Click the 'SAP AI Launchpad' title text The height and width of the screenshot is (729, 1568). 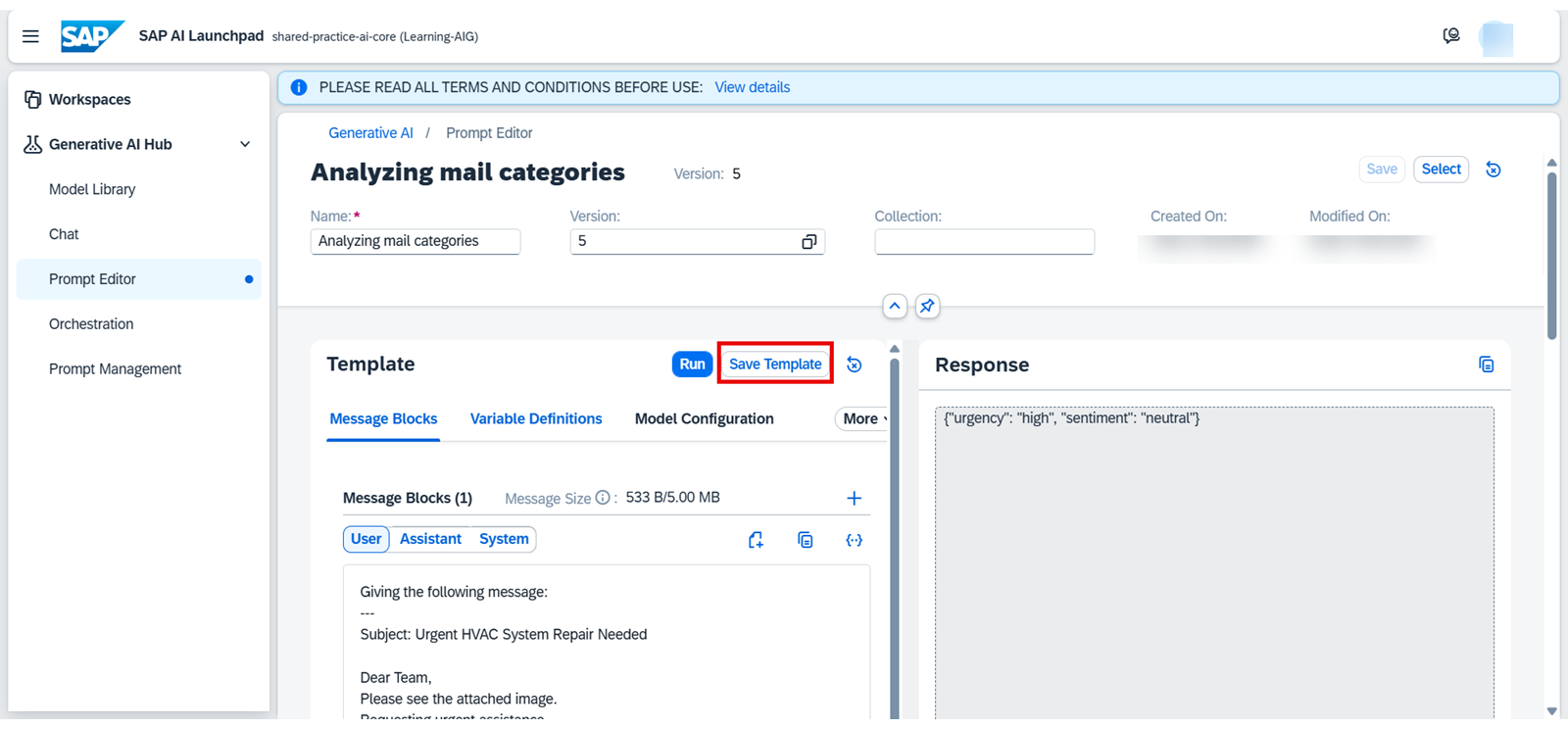pyautogui.click(x=201, y=36)
